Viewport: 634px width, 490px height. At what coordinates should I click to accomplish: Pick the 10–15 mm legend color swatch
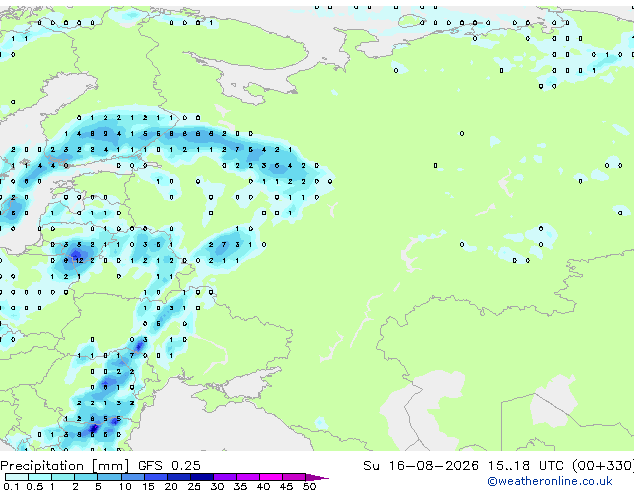132,477
